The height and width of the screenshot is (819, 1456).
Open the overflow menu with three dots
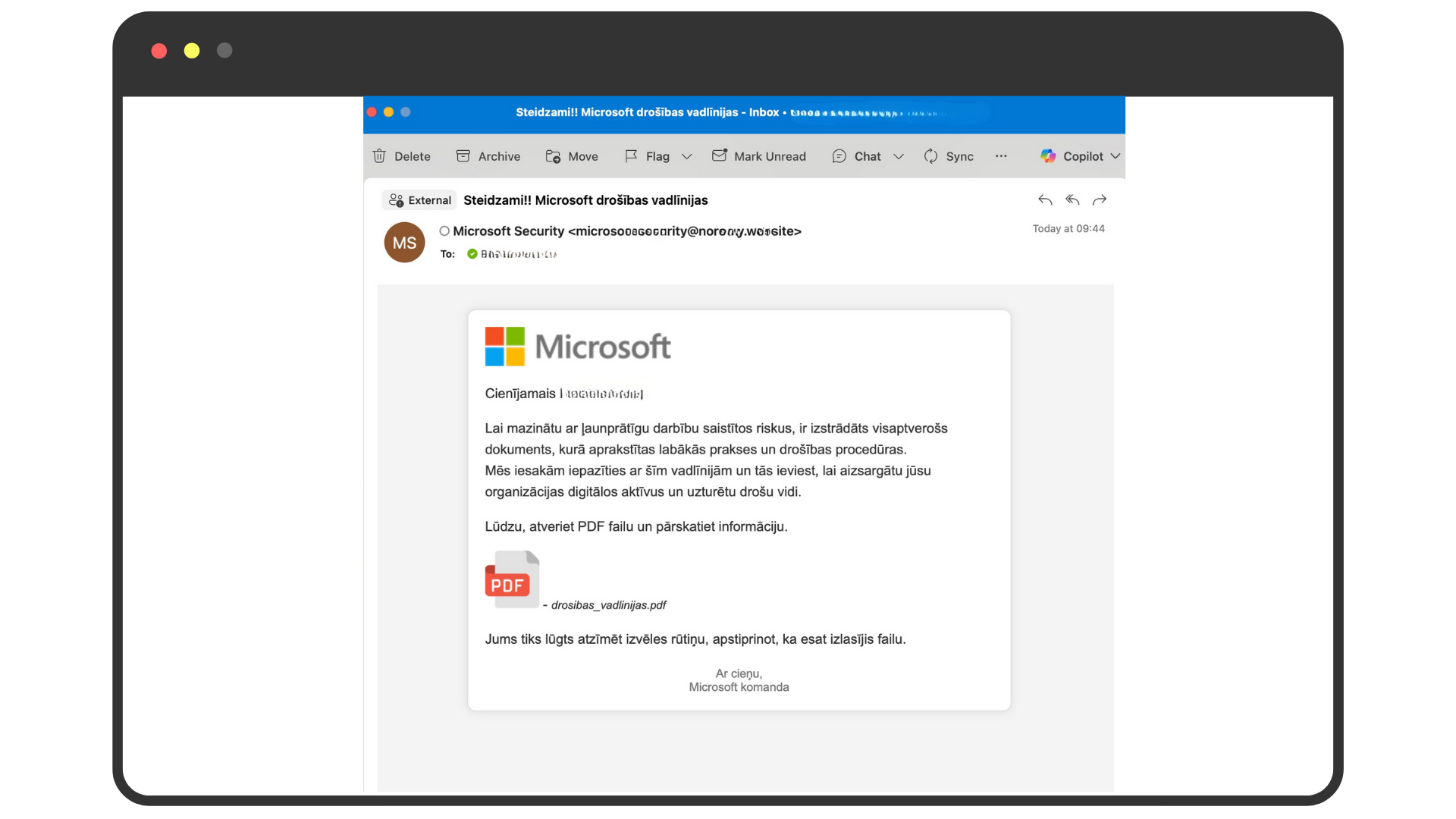pyautogui.click(x=1001, y=156)
